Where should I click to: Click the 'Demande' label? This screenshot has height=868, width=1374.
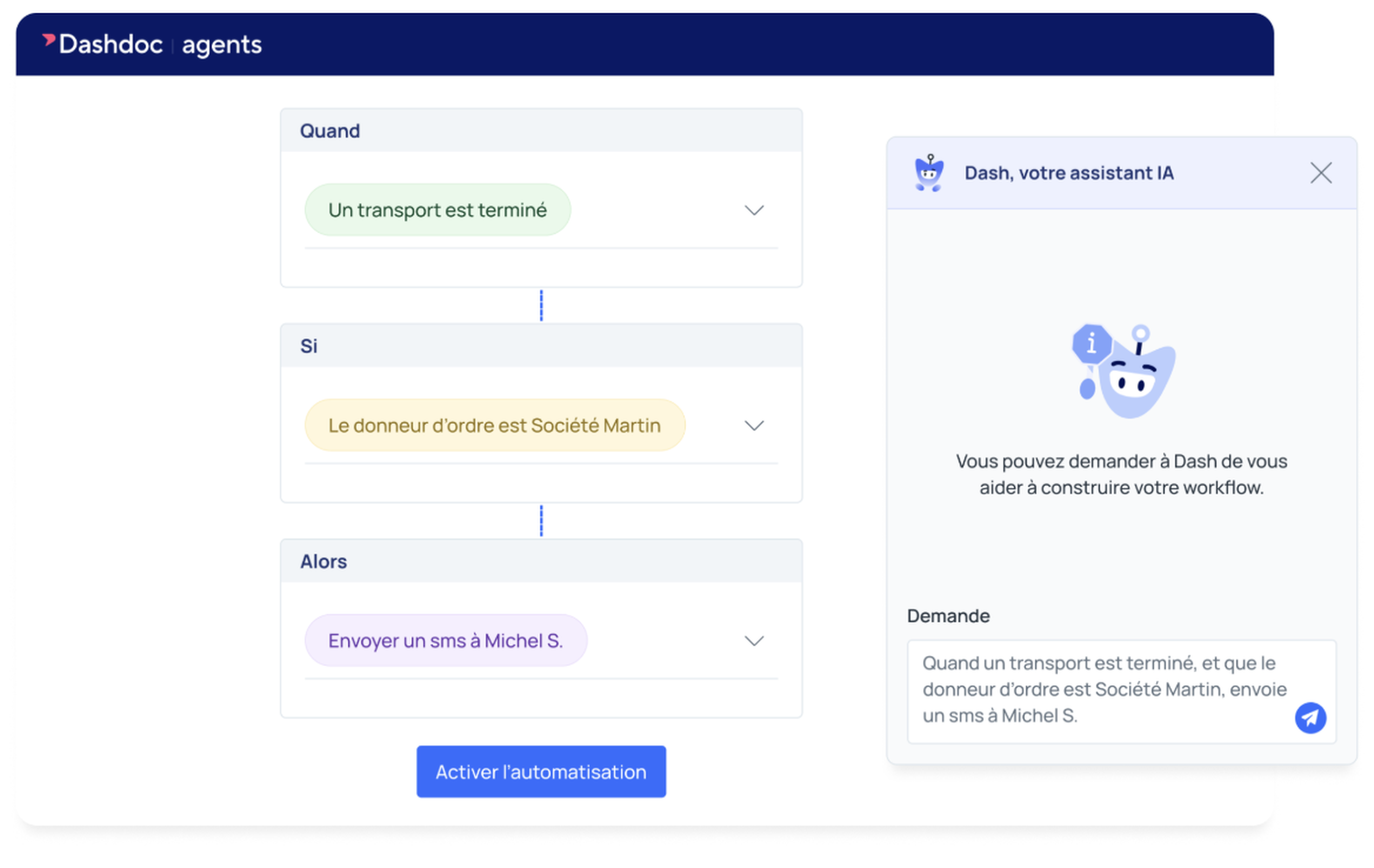pyautogui.click(x=948, y=616)
